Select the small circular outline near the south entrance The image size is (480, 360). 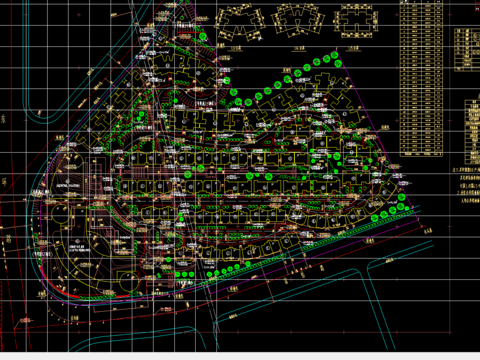tap(128, 281)
